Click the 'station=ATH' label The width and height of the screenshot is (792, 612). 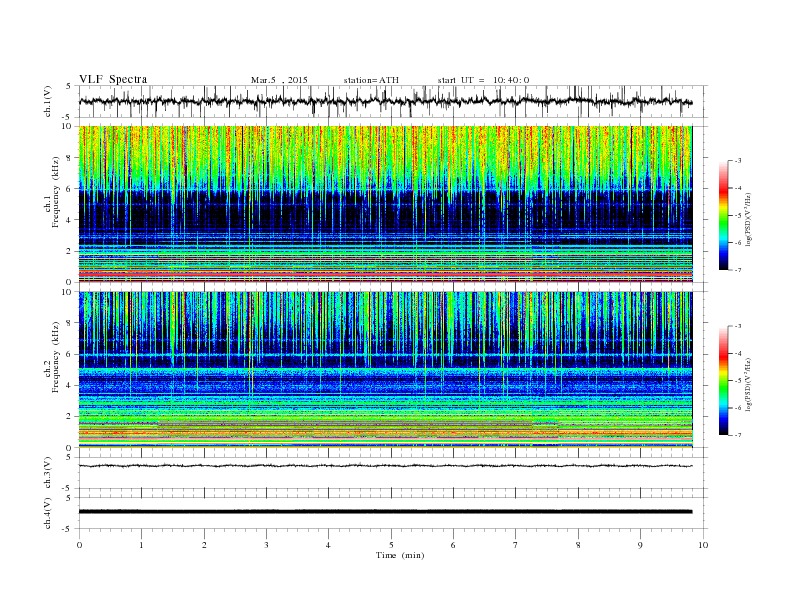pos(371,80)
